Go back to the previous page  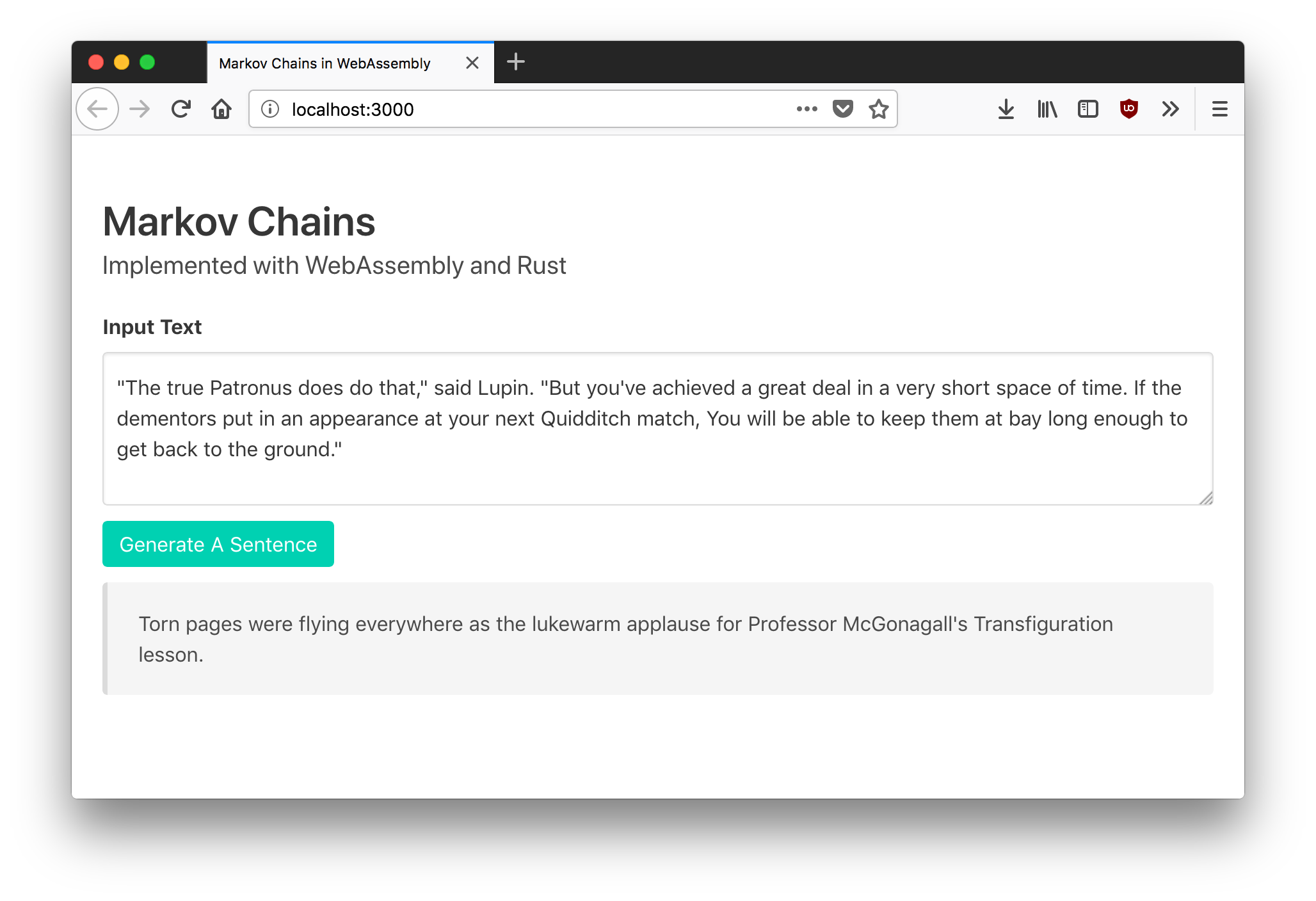coord(97,109)
